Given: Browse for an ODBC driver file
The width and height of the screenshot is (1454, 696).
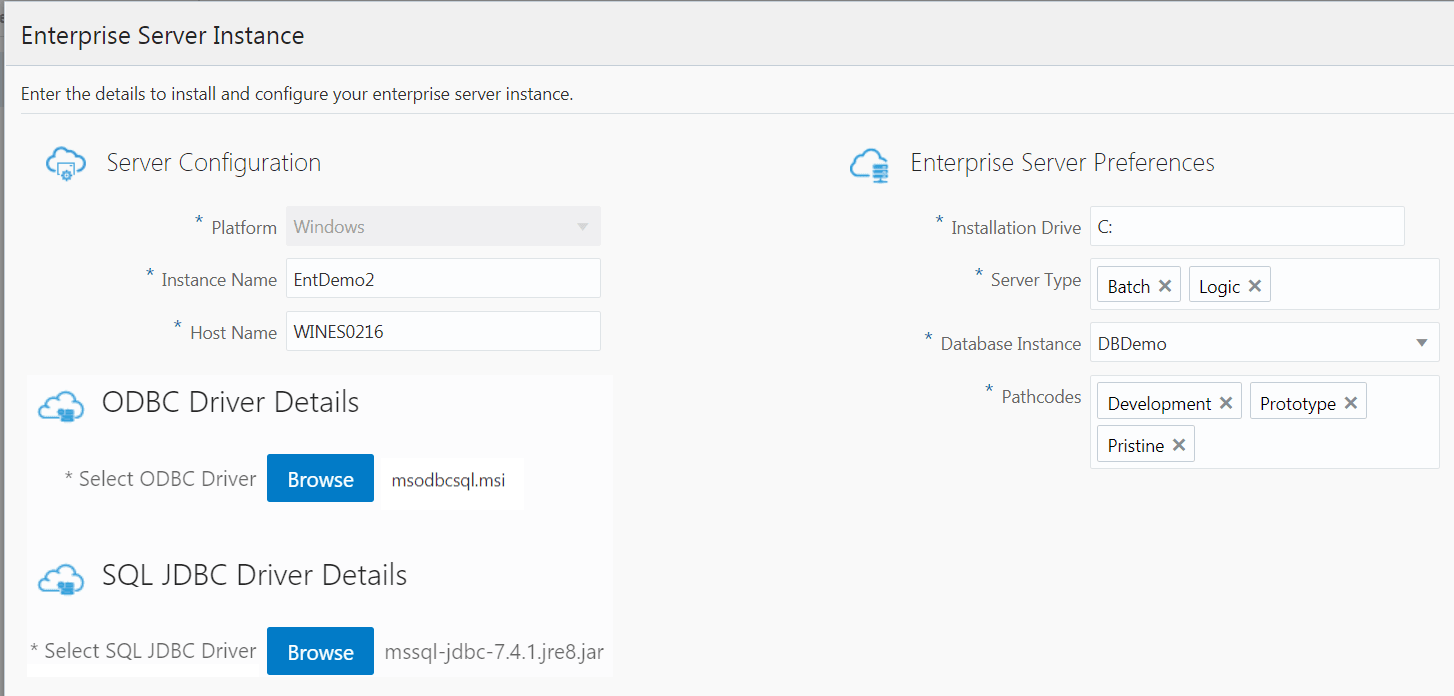Looking at the screenshot, I should click(x=320, y=478).
